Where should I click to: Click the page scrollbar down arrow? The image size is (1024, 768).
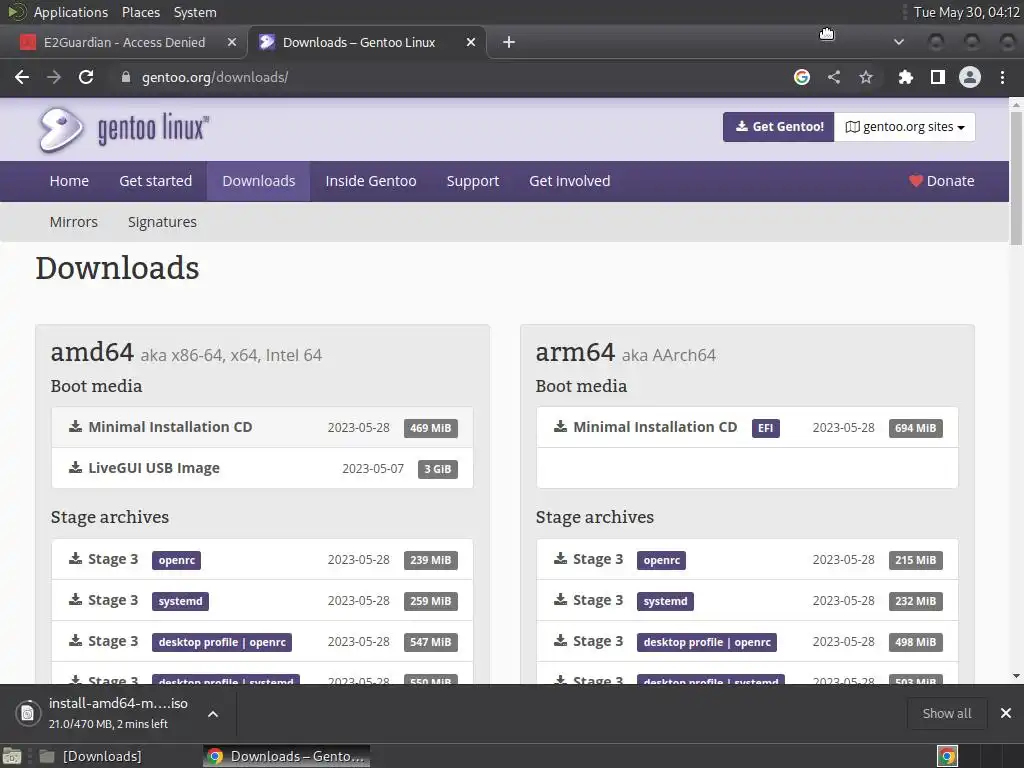pyautogui.click(x=1016, y=676)
